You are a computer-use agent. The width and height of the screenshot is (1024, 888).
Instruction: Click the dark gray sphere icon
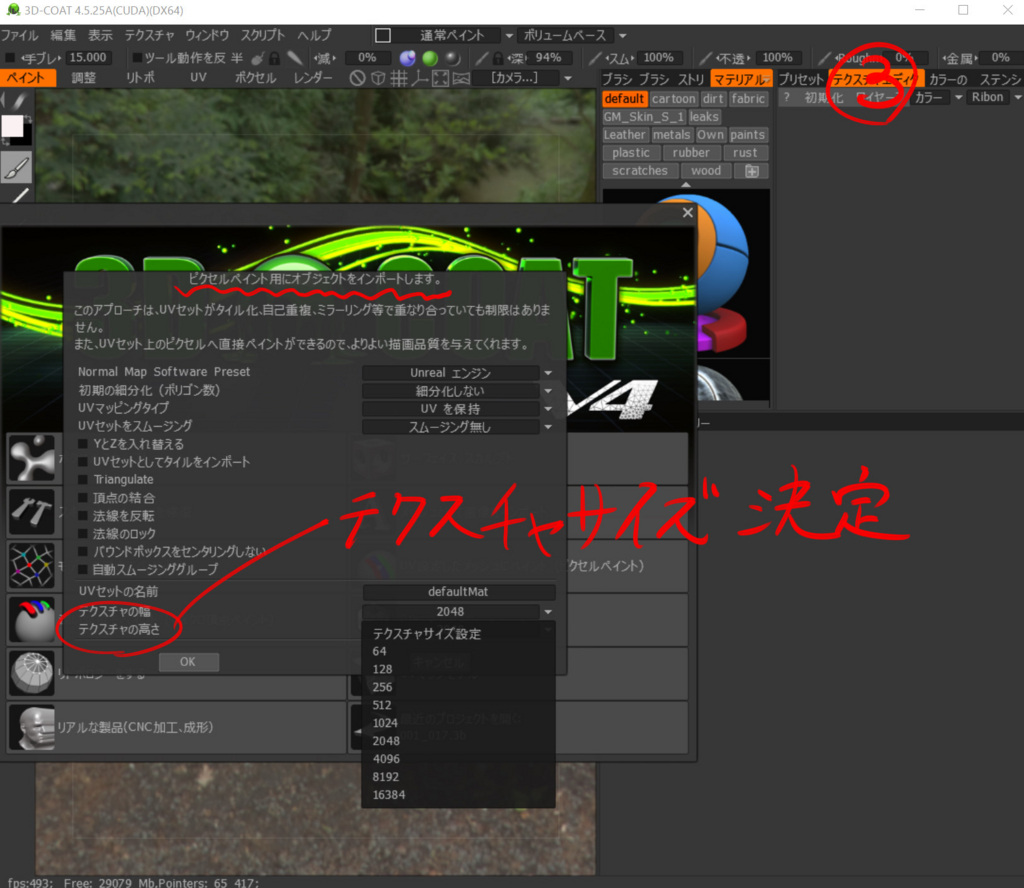(x=452, y=58)
